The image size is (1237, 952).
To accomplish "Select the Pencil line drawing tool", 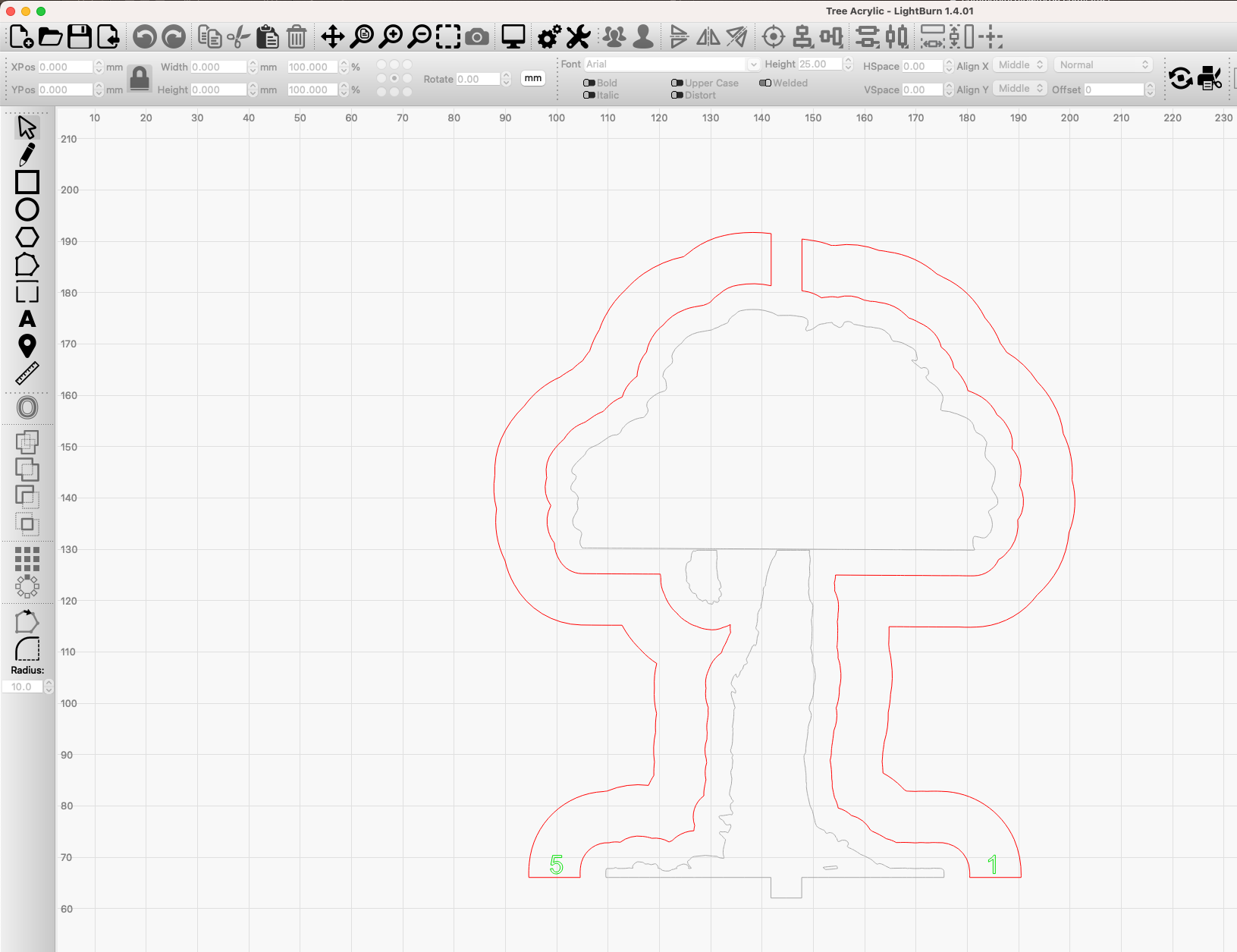I will 27,154.
